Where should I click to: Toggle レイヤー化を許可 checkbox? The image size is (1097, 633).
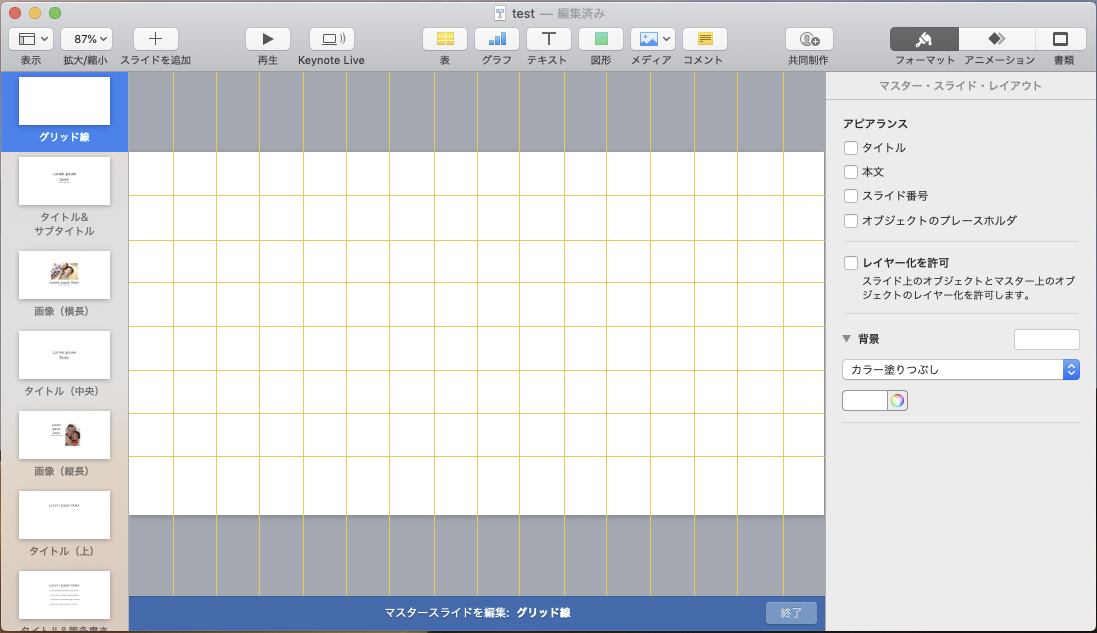point(851,263)
